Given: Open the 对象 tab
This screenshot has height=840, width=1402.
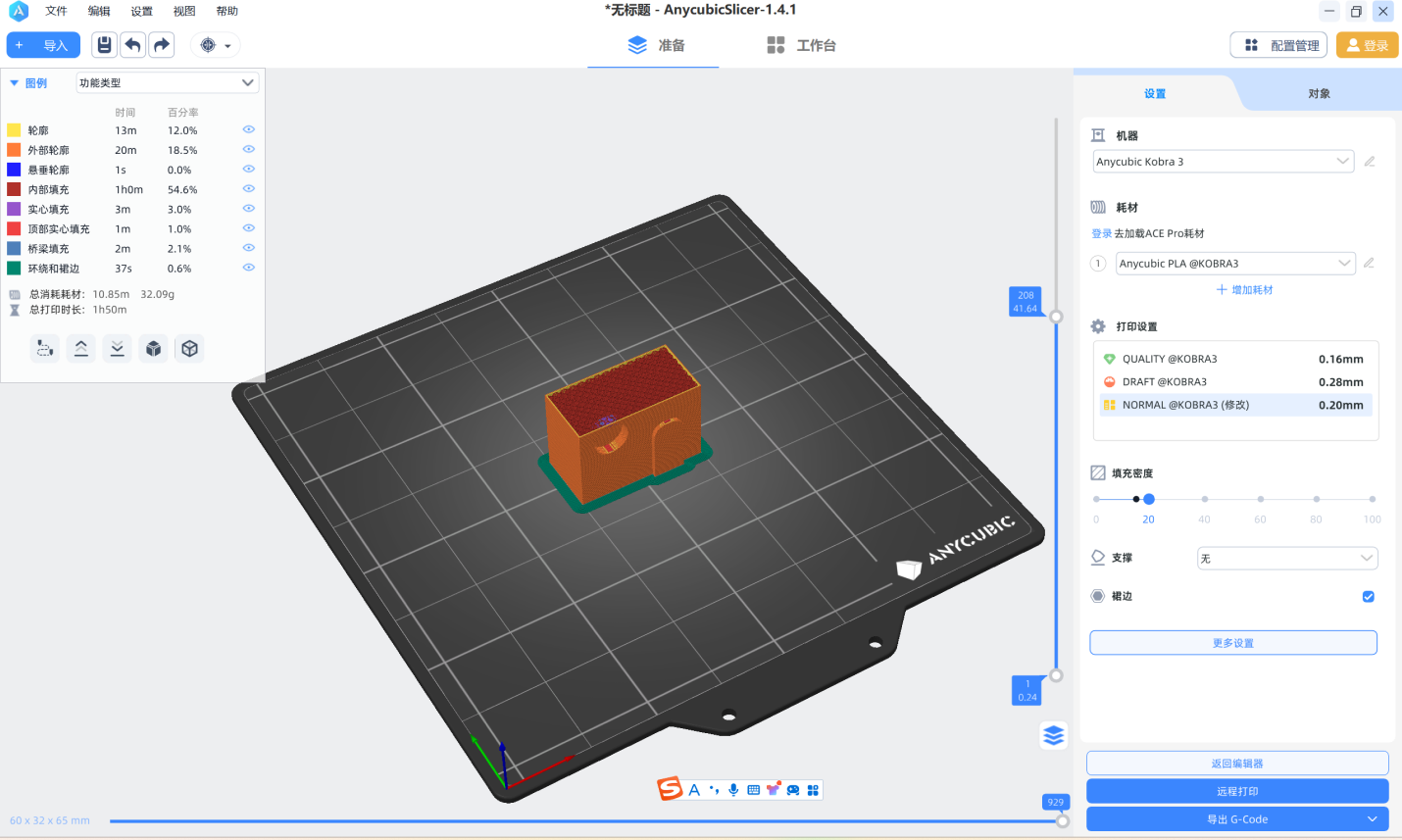Looking at the screenshot, I should 1319,94.
